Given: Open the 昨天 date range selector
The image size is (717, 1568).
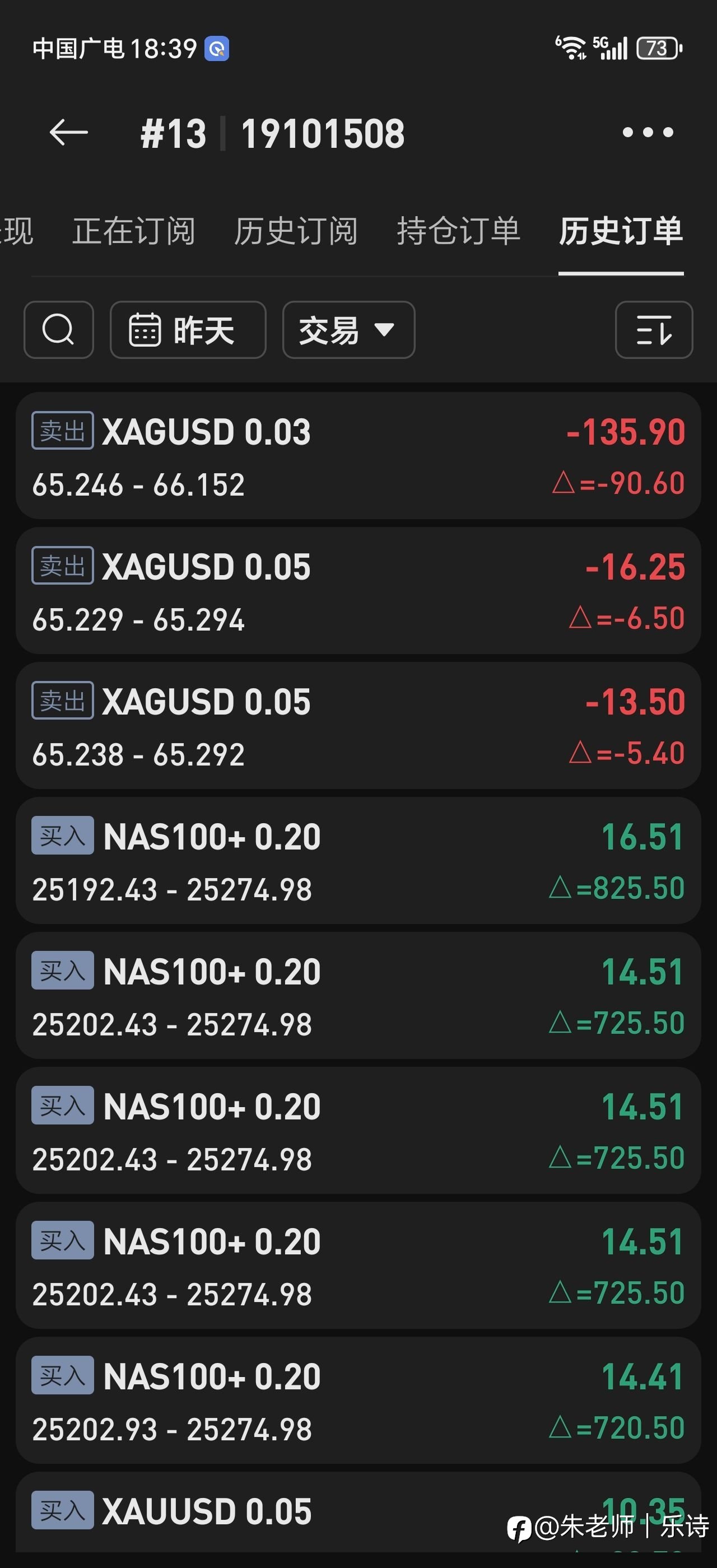Looking at the screenshot, I should (x=188, y=330).
